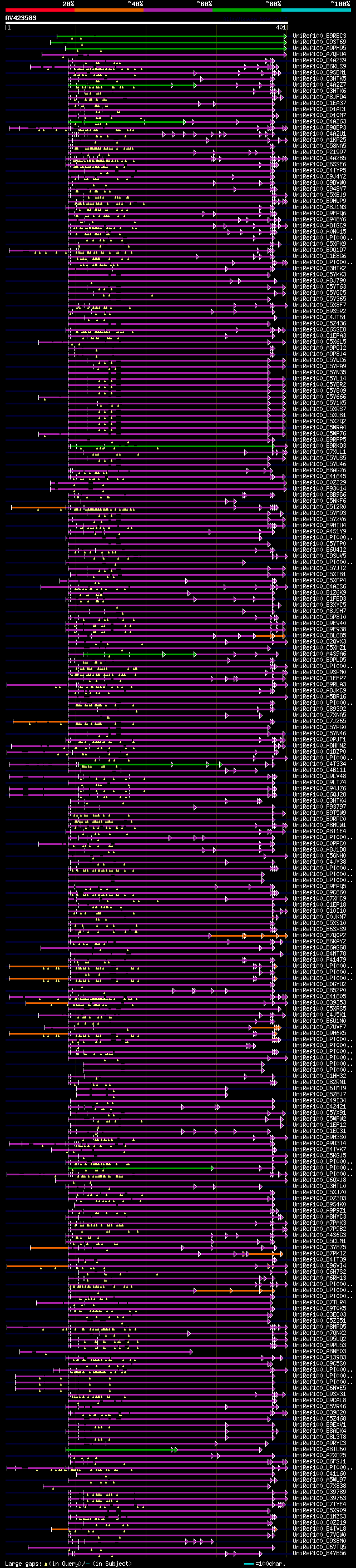
Task: Select hit label UniRef100_A8IGC9
Action: pos(319,226)
